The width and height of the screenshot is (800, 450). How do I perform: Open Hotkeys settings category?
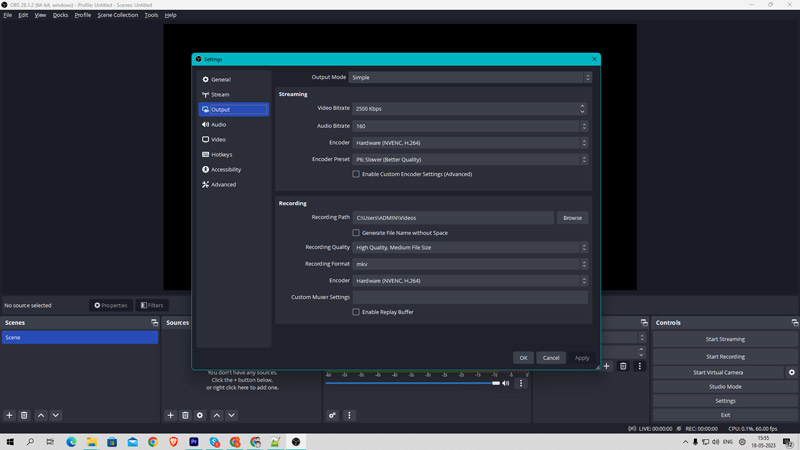233,155
